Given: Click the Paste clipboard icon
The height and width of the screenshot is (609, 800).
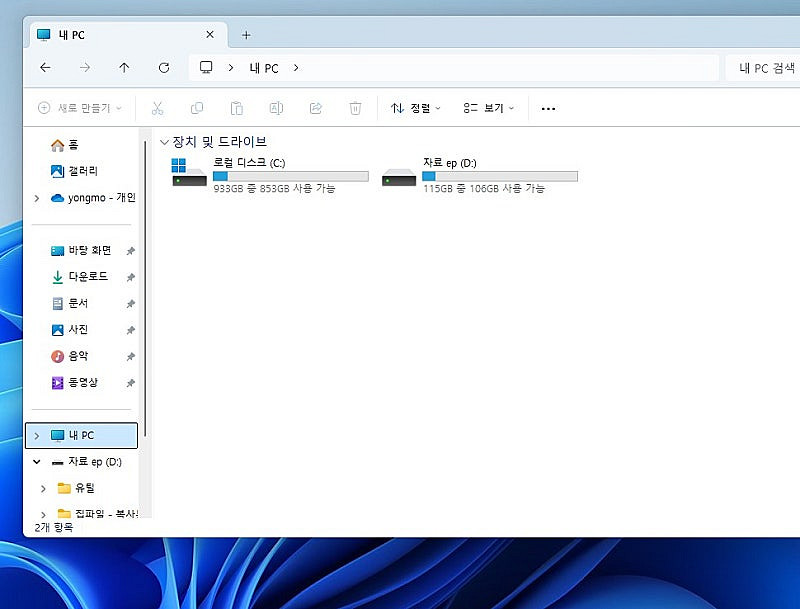Looking at the screenshot, I should pos(236,108).
